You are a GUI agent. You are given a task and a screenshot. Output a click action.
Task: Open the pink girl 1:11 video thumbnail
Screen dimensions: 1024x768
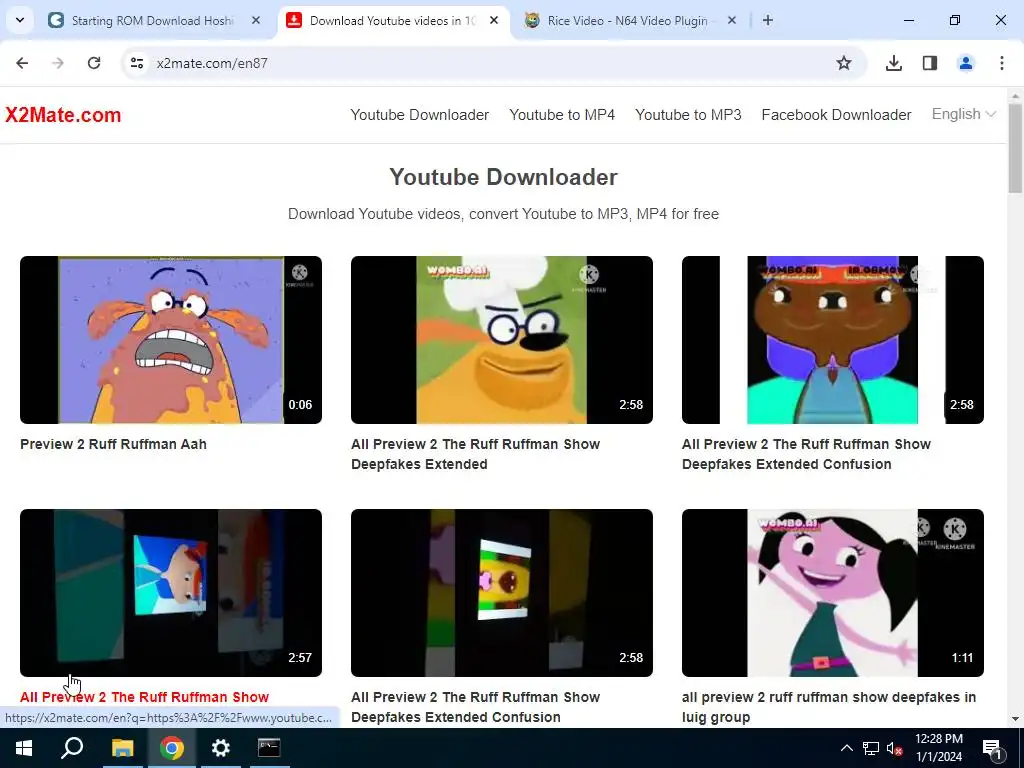tap(833, 592)
